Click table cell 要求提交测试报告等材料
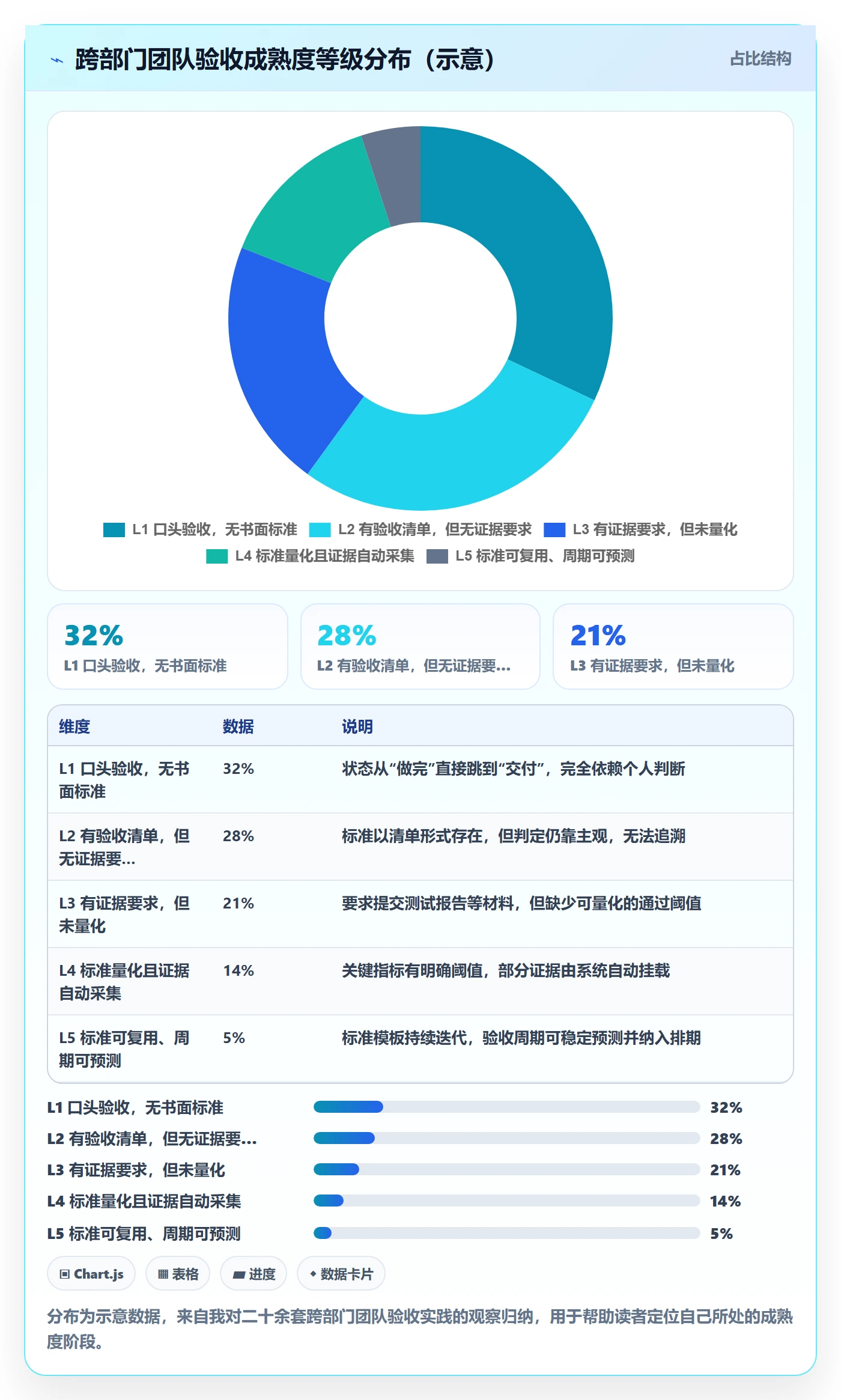The image size is (841, 1400). [521, 904]
